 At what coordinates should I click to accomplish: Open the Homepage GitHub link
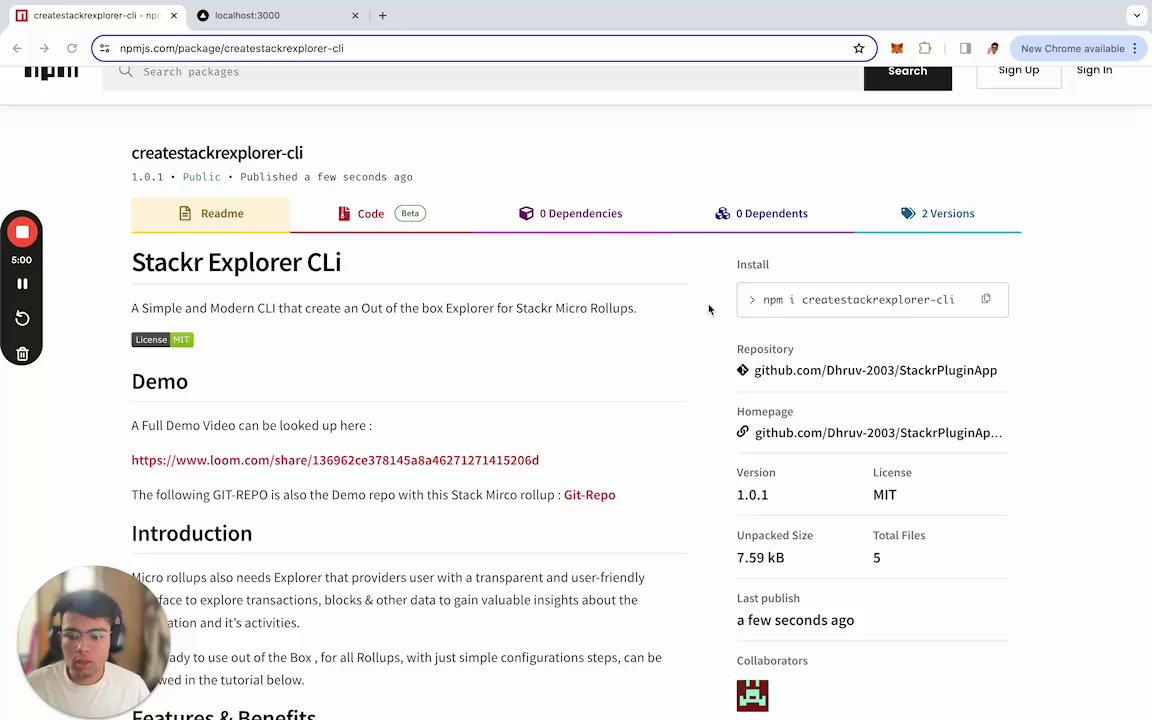tap(878, 433)
